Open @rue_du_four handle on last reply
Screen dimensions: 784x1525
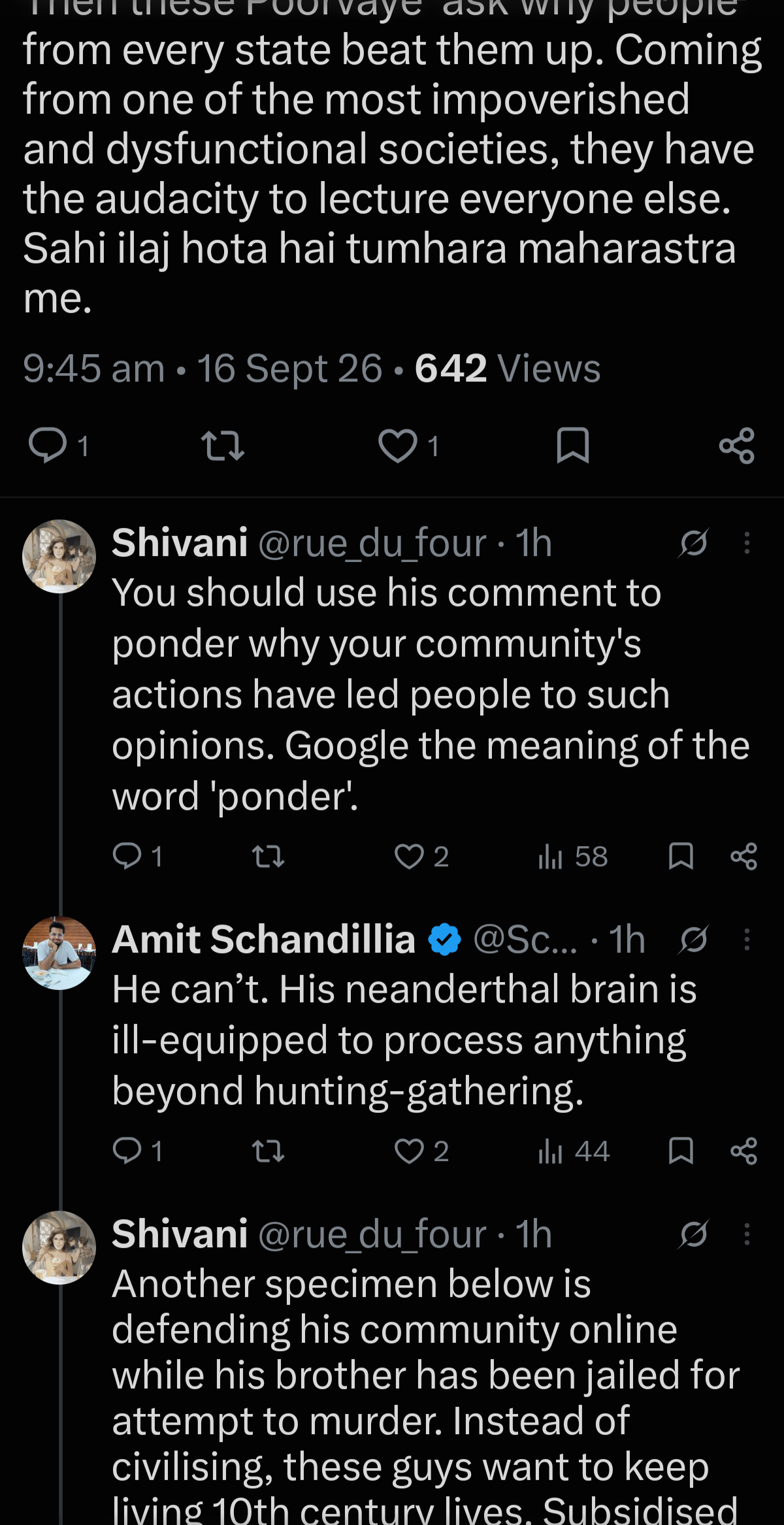[372, 1234]
